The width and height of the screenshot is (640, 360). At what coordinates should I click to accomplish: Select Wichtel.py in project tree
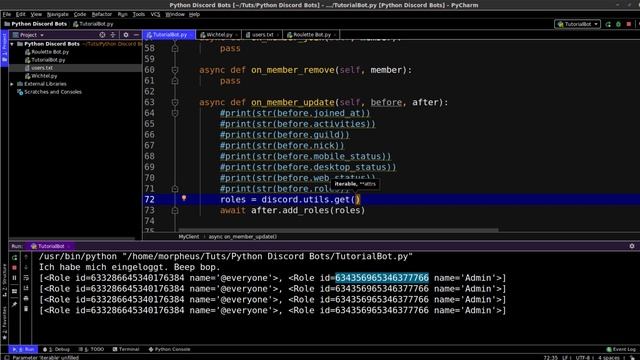point(44,76)
